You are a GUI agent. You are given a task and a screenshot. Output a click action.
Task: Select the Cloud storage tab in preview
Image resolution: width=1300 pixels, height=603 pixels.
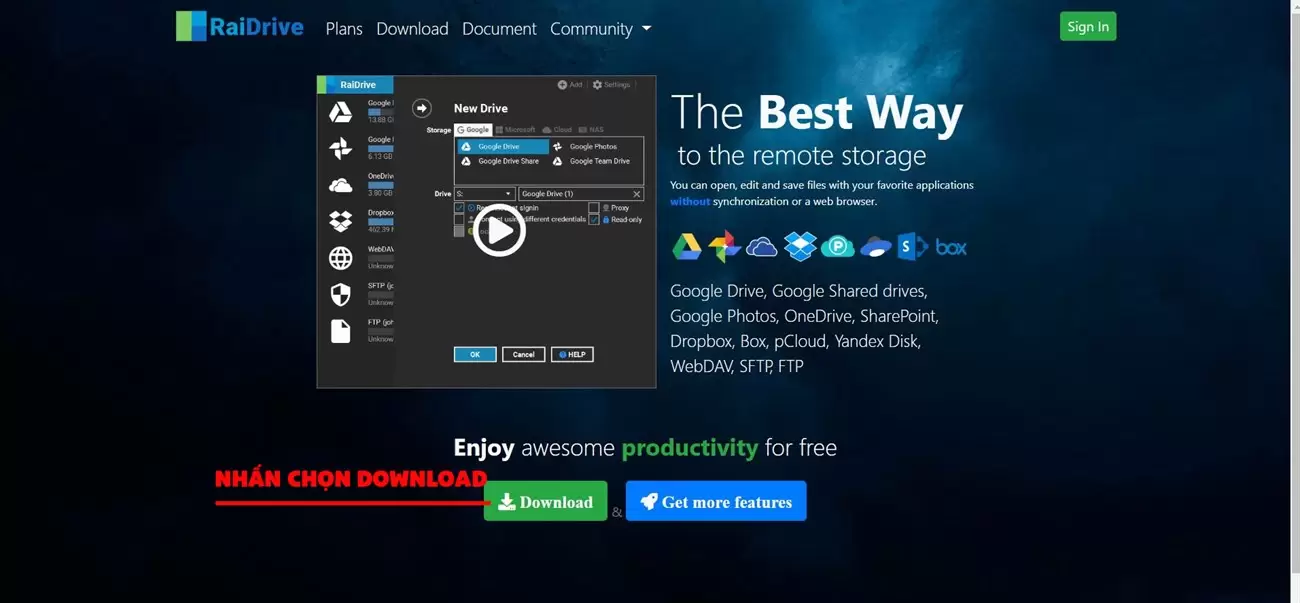click(x=557, y=130)
